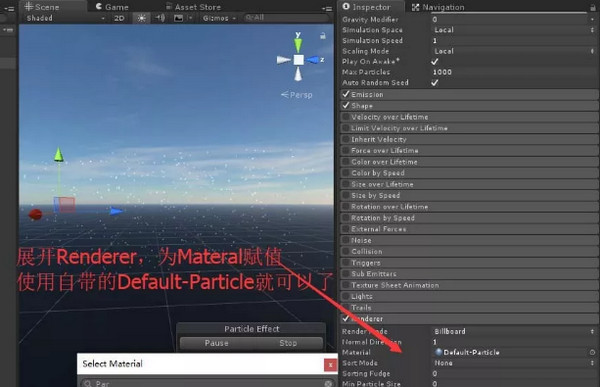This screenshot has height=387, width=600.
Task: Expand the Color by Speed module
Action: click(x=469, y=173)
